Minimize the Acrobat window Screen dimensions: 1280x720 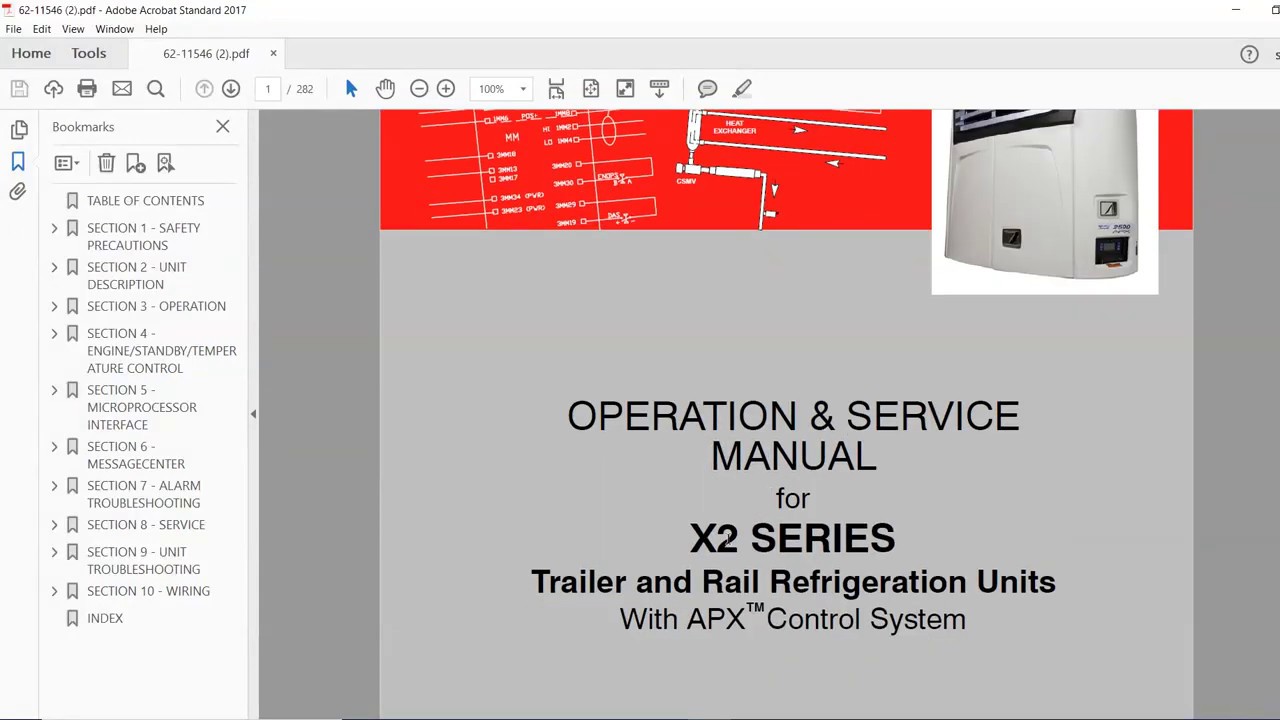pyautogui.click(x=1236, y=10)
